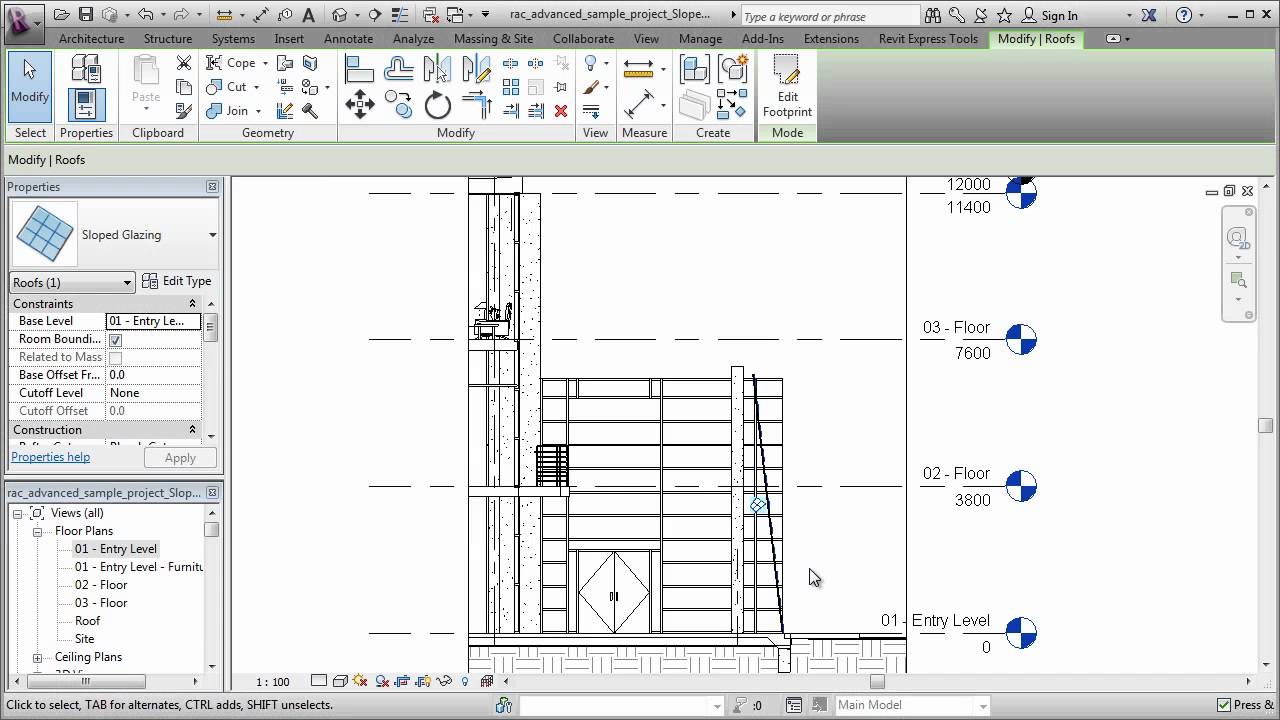Open Properties help link
This screenshot has width=1280, height=720.
click(x=50, y=457)
